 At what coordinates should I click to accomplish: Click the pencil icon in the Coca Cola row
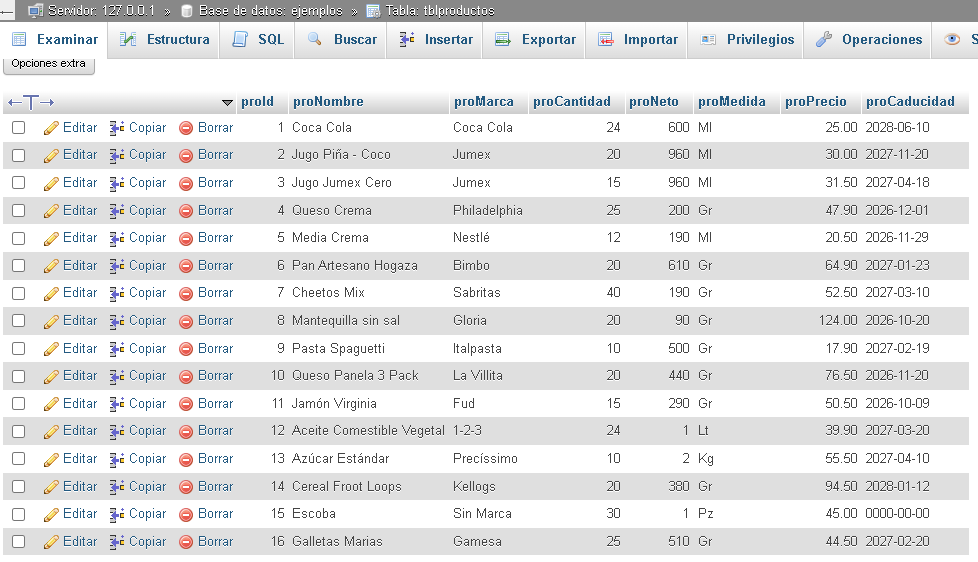[51, 128]
